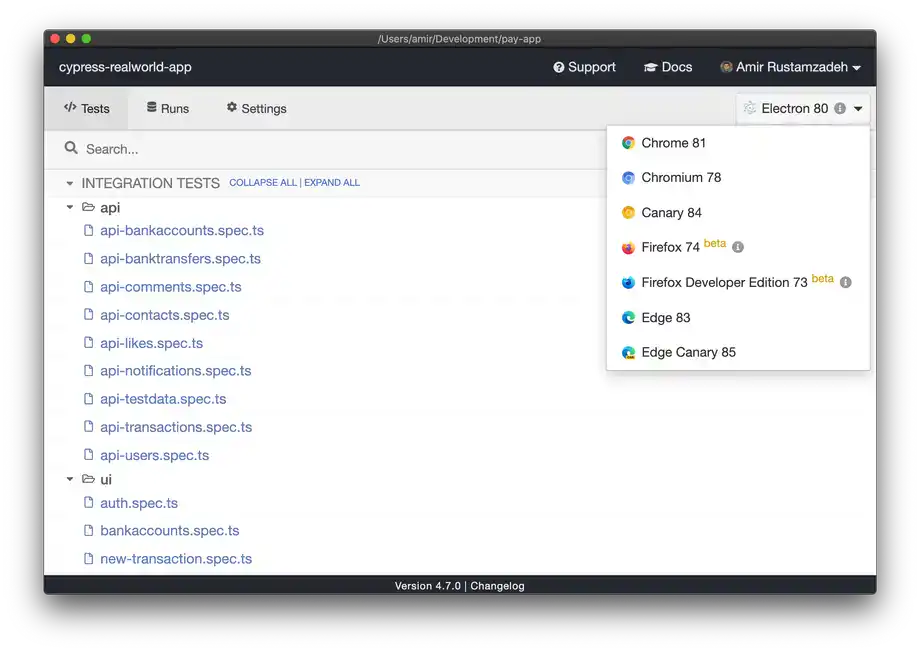Click file icon beside api-bankaccounts.spec.ts

tap(89, 230)
